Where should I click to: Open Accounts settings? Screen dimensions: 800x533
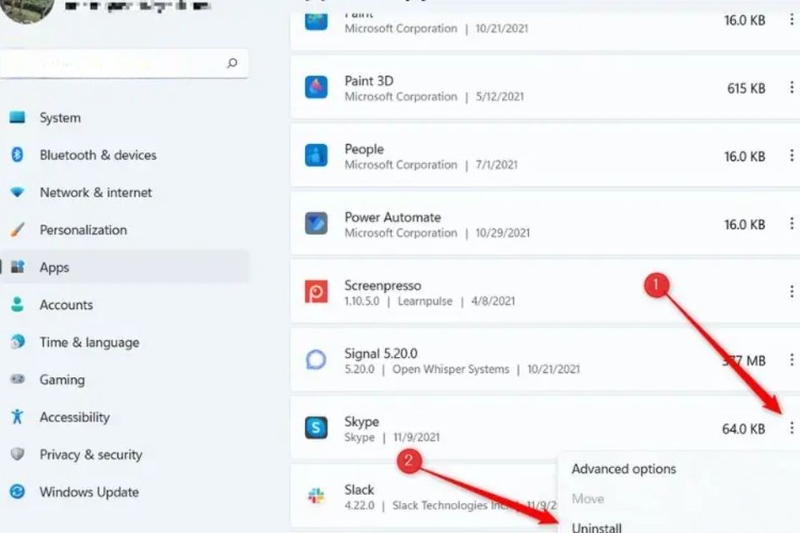pyautogui.click(x=66, y=305)
